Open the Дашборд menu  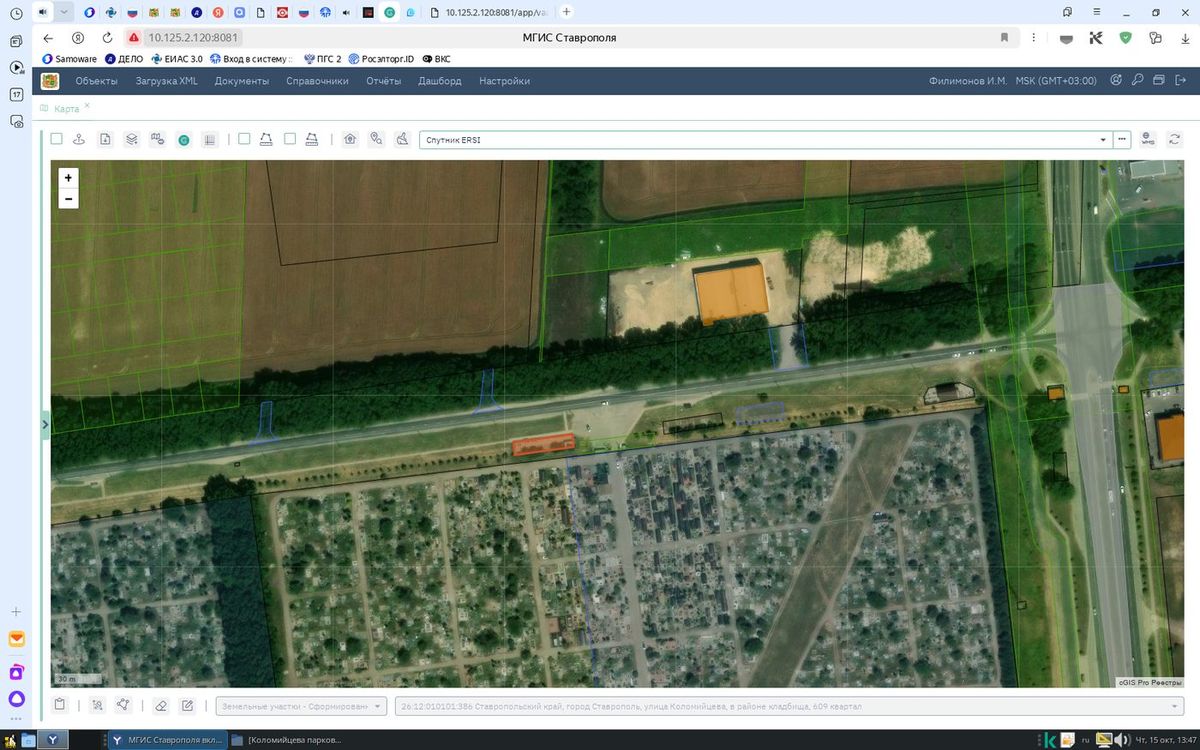pos(440,81)
